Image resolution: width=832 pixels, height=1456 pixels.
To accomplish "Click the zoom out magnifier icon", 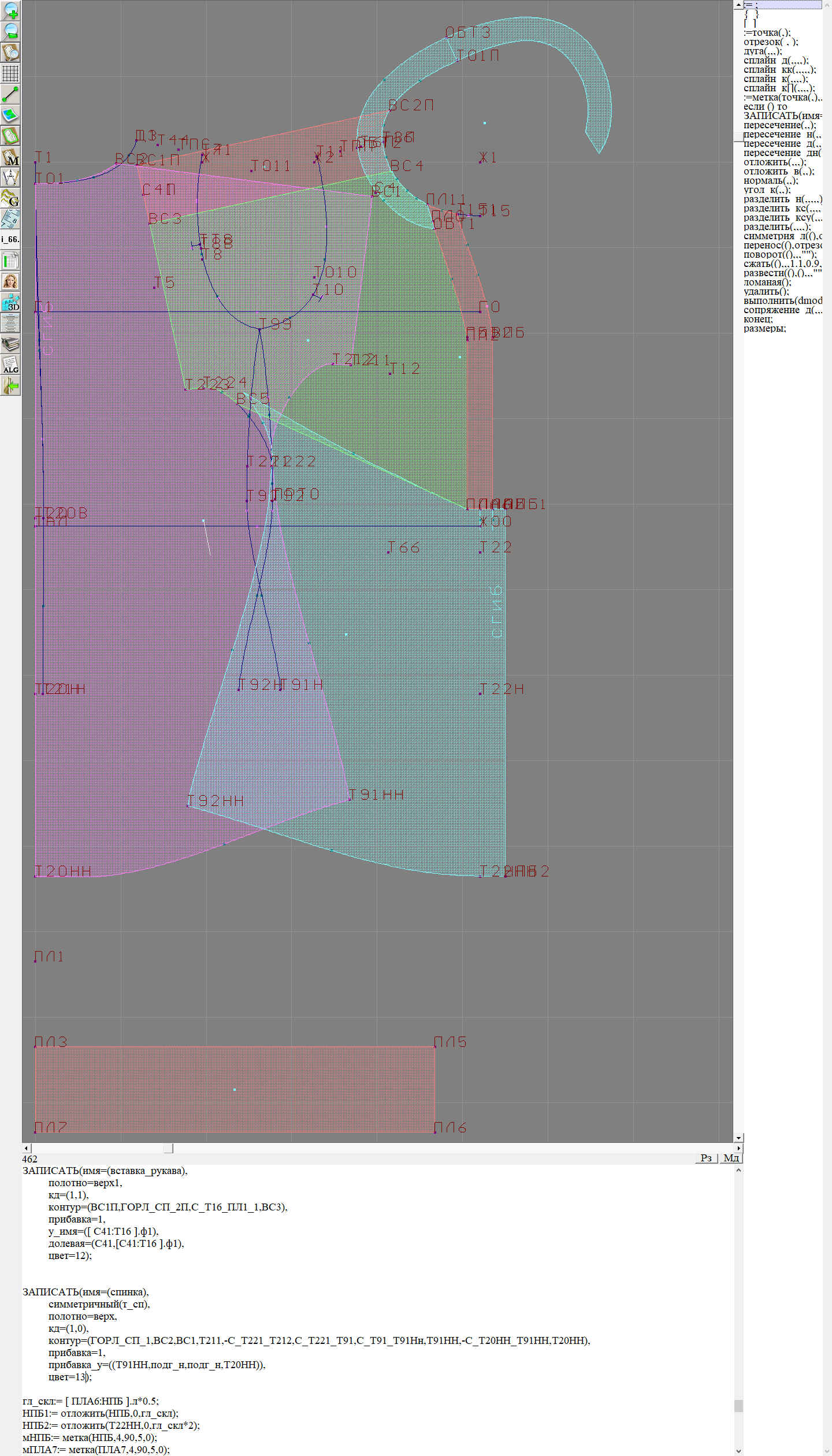I will (10, 31).
